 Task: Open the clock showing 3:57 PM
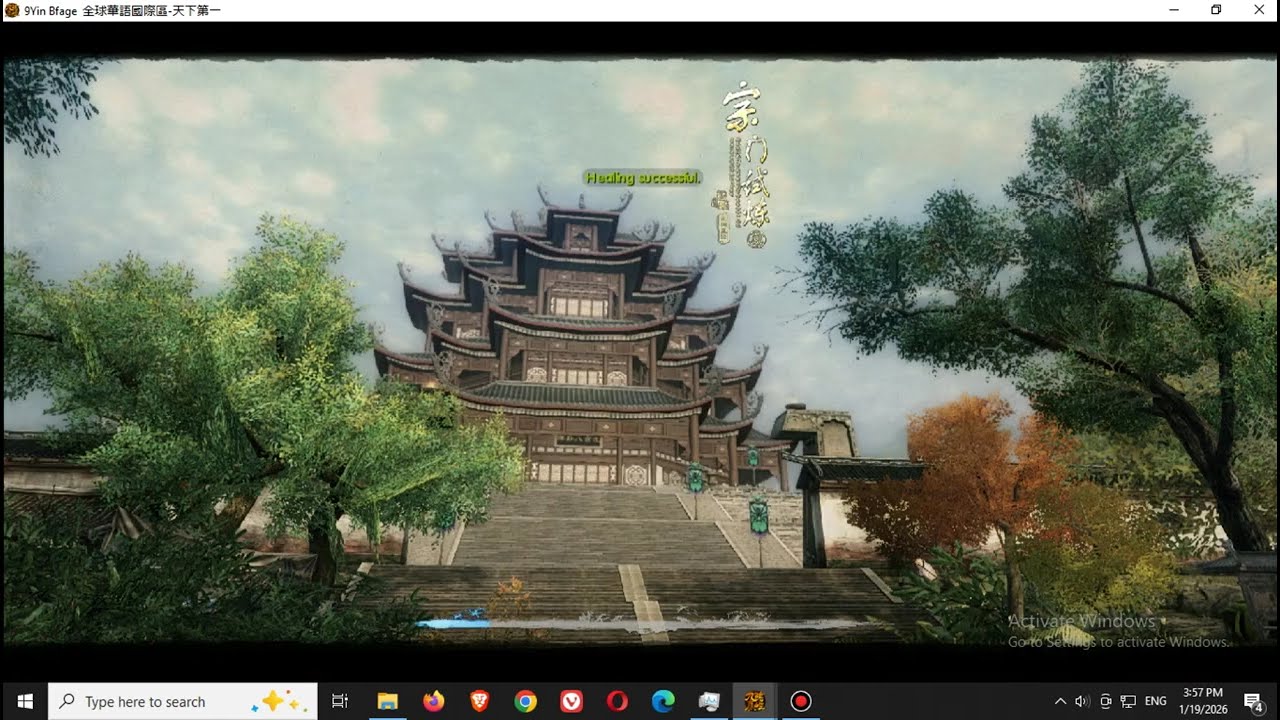pyautogui.click(x=1203, y=701)
